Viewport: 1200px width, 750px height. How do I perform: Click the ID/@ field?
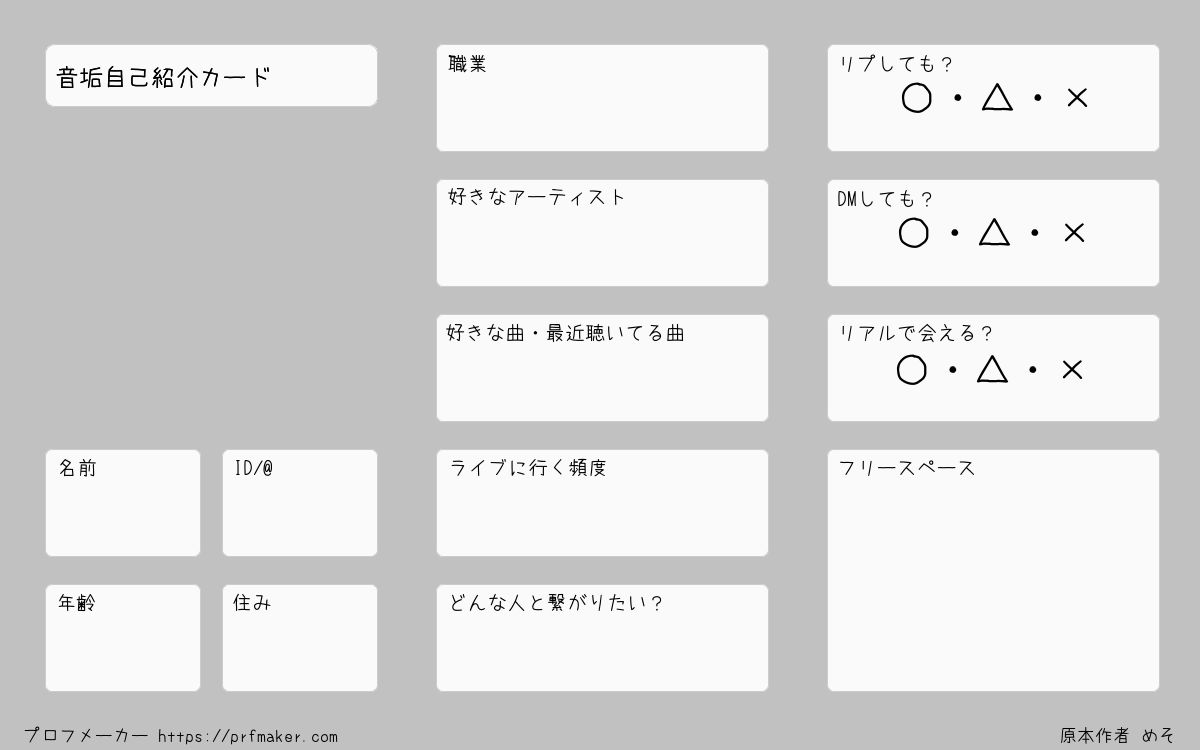300,503
